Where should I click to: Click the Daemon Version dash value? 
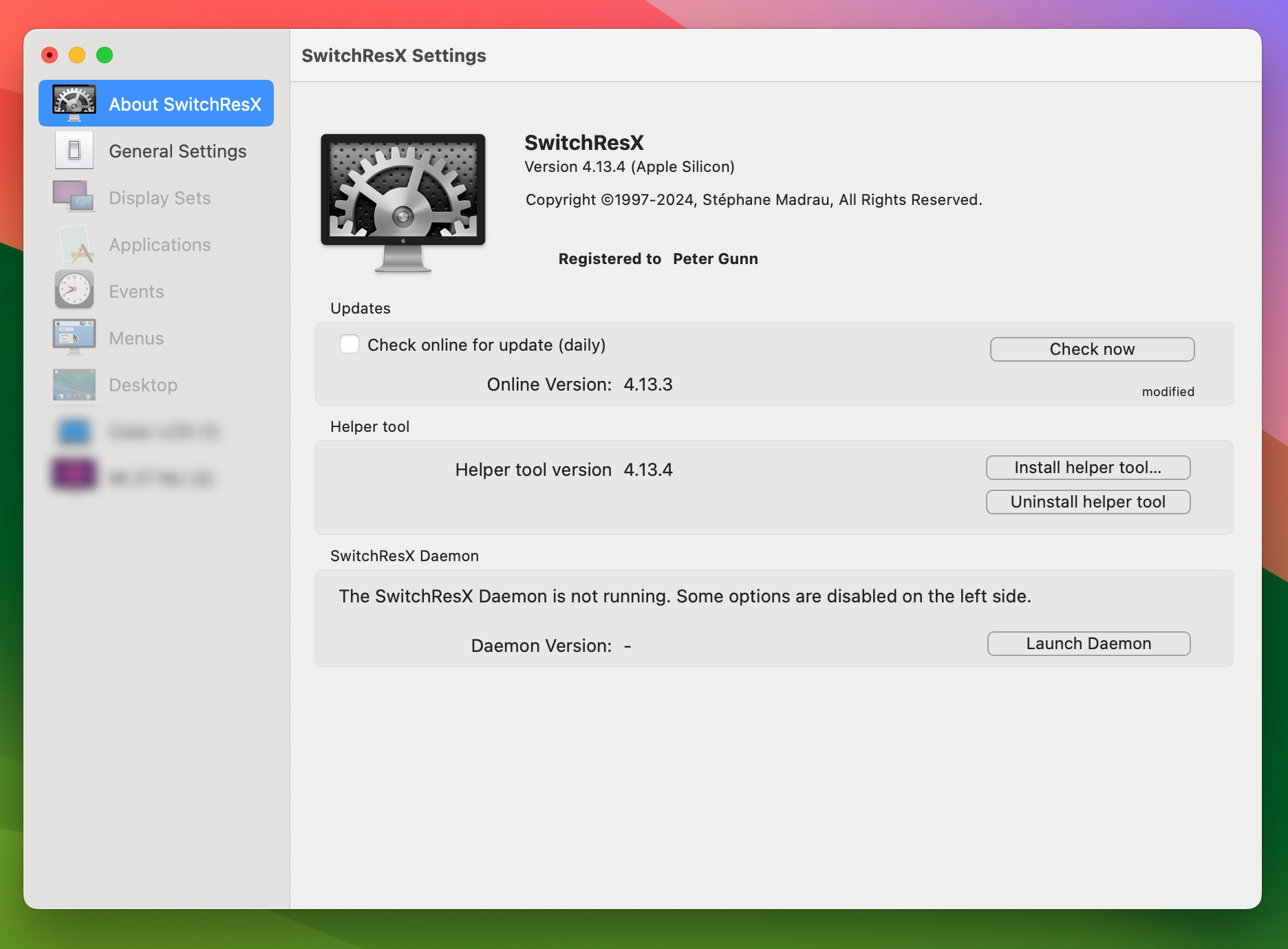pos(627,646)
